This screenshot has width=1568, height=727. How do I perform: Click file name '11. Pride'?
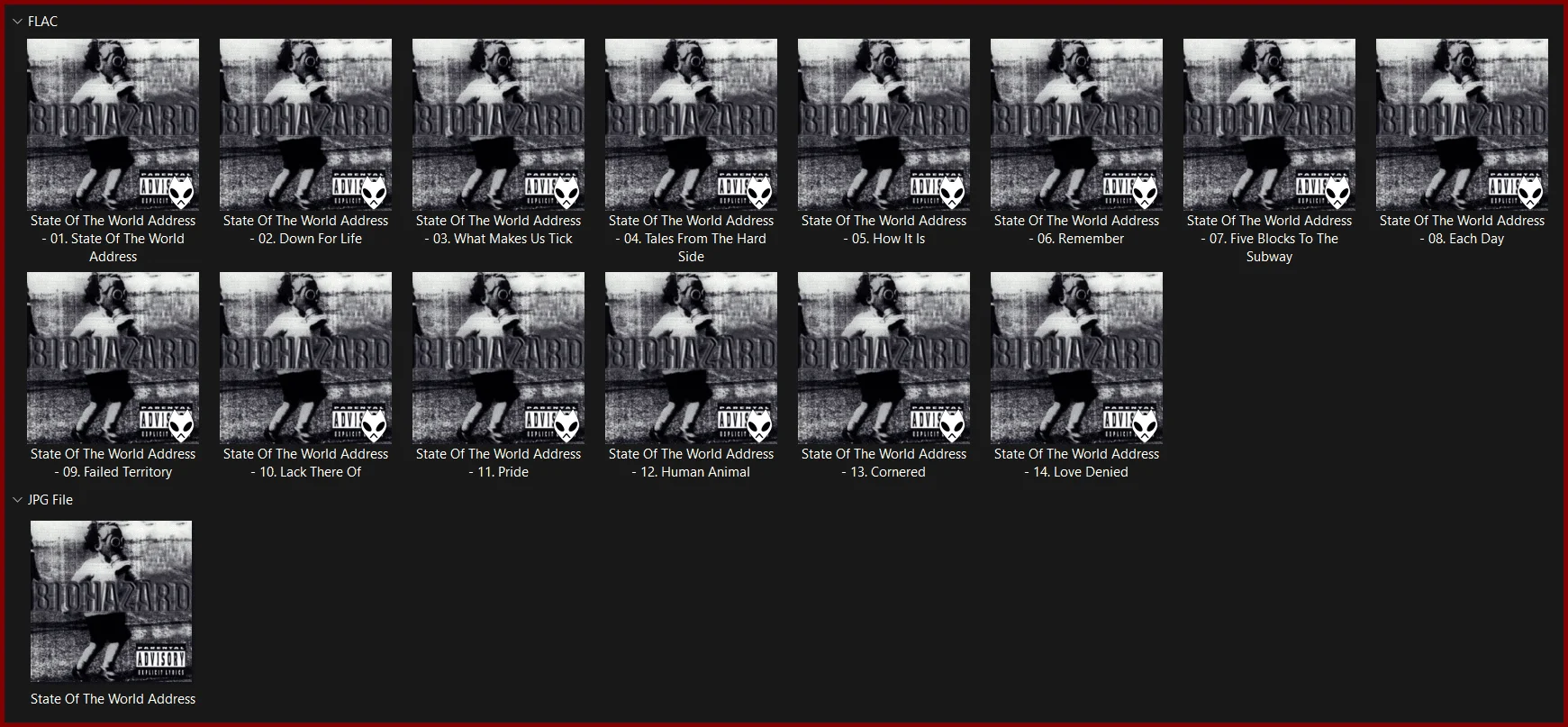tap(498, 463)
